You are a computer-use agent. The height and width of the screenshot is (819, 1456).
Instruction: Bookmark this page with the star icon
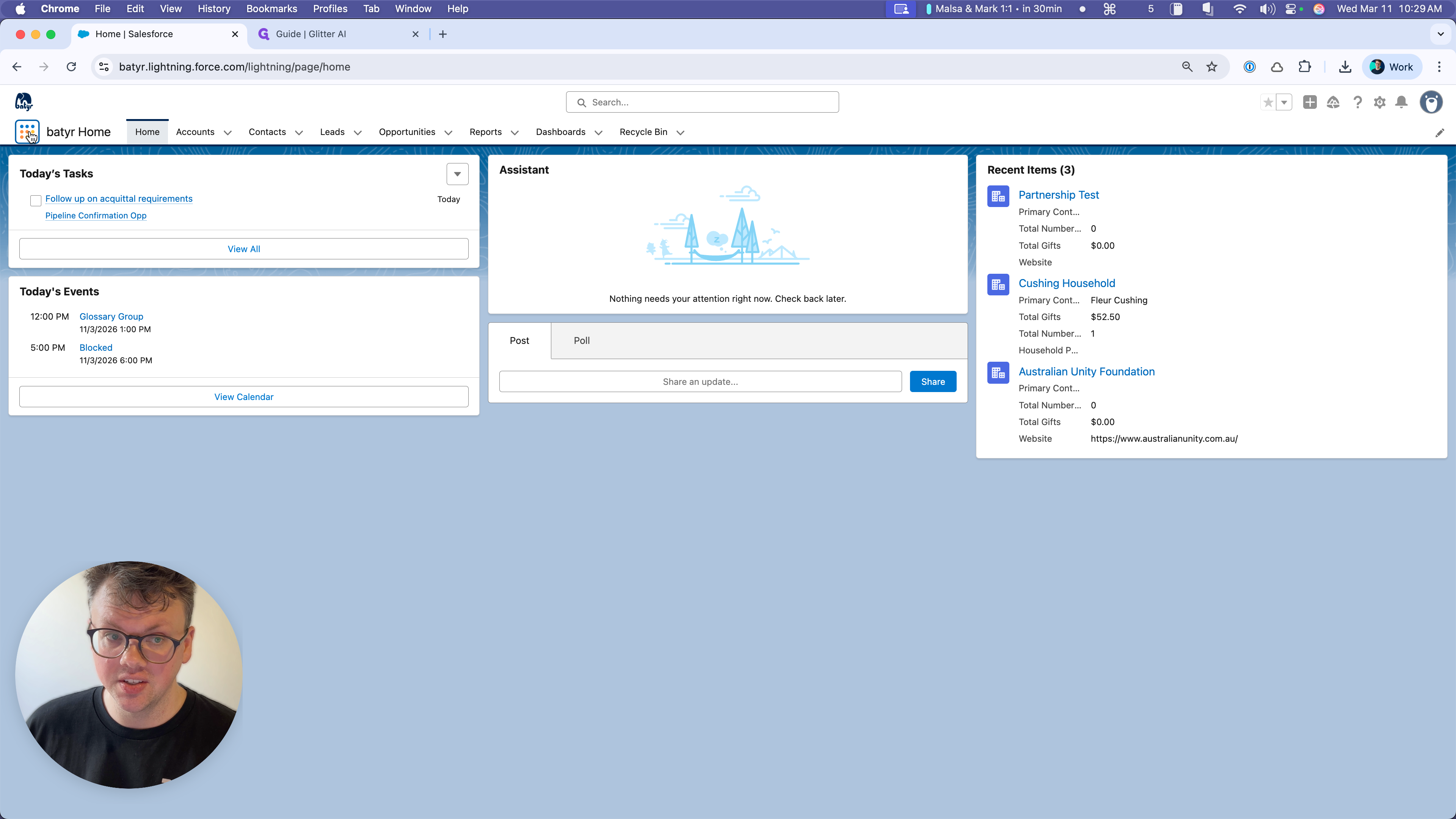coord(1212,67)
